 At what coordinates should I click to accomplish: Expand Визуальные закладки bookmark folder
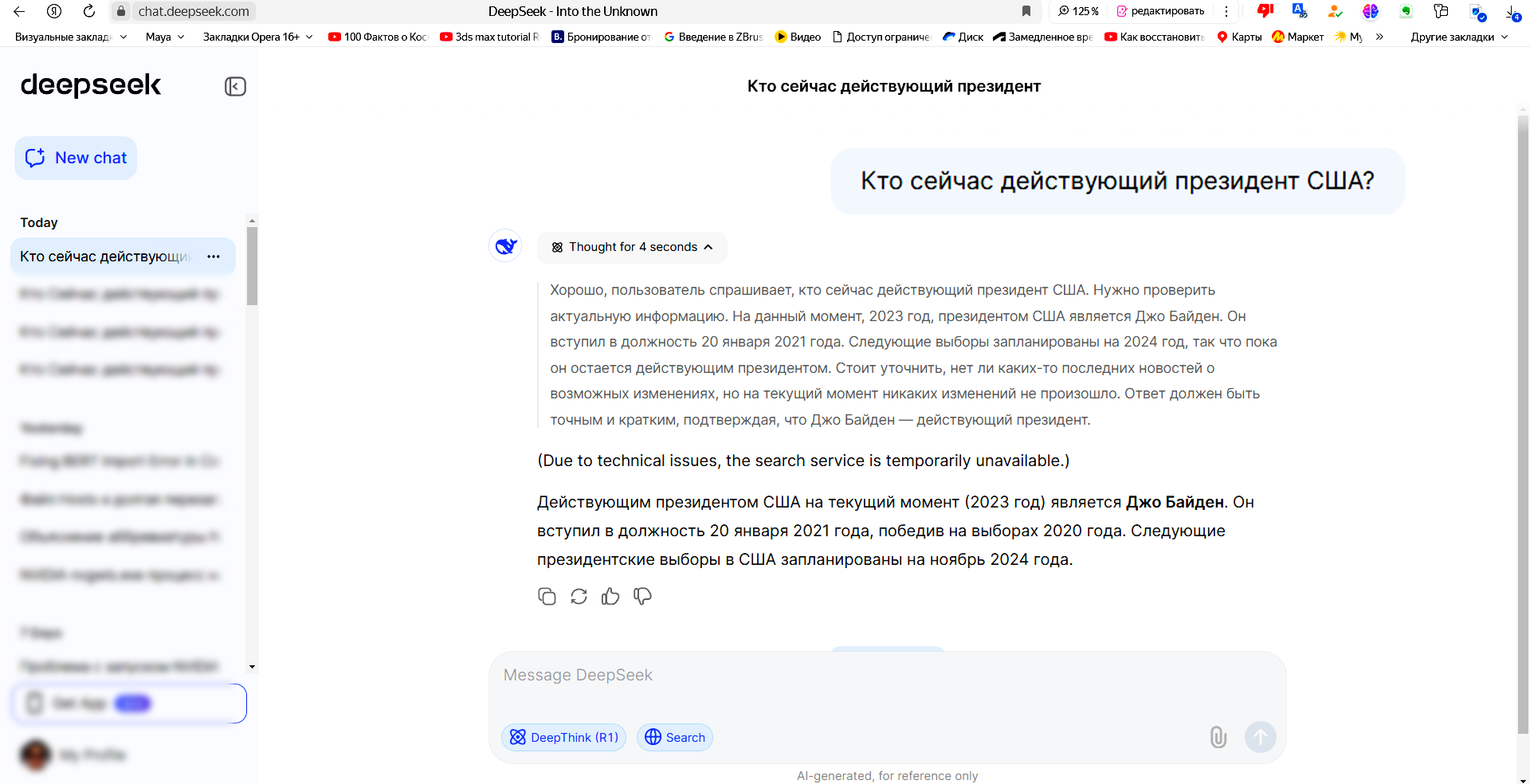[71, 37]
